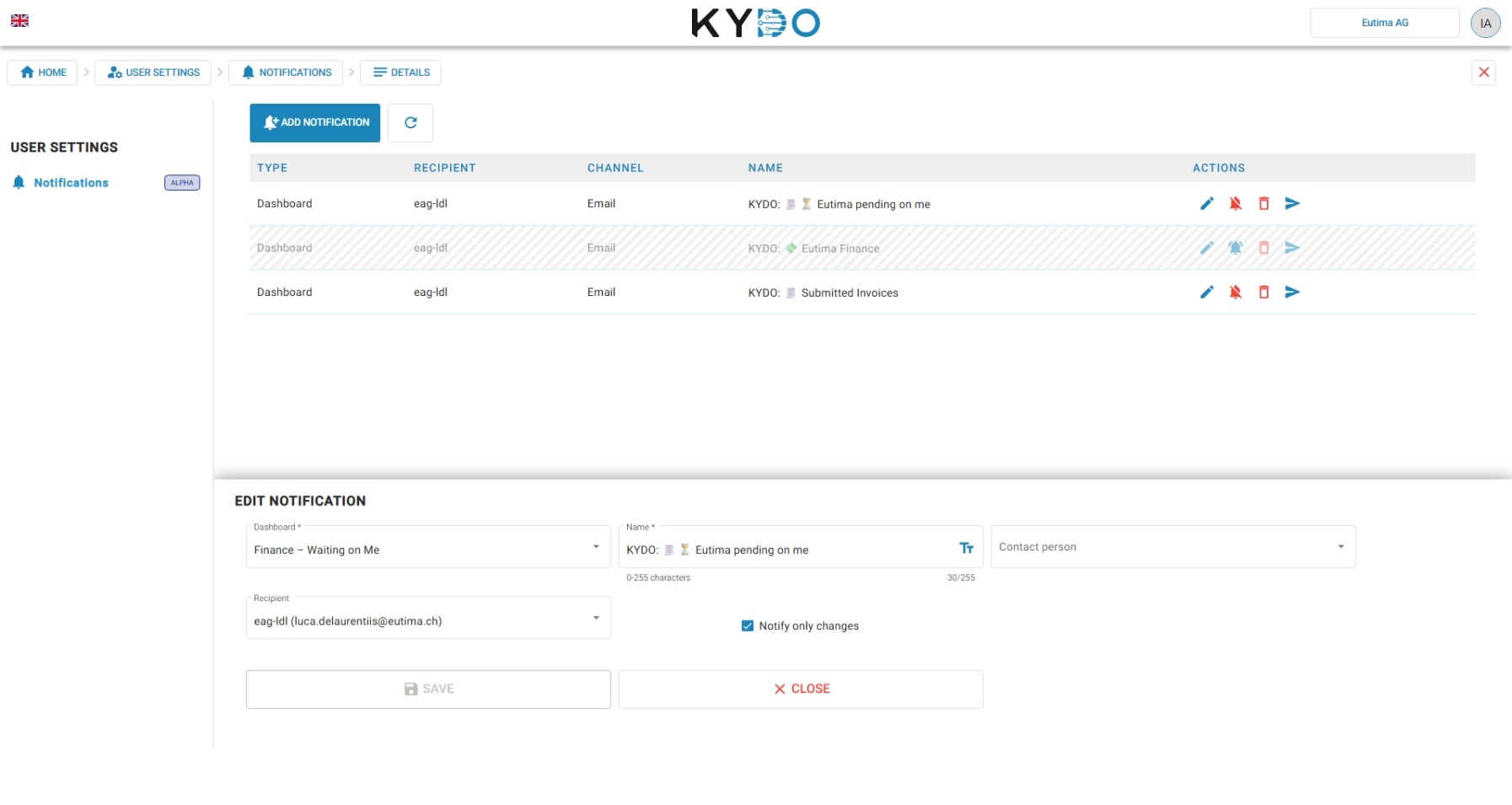The image size is (1512, 805).
Task: Click the IA user avatar
Action: pyautogui.click(x=1485, y=23)
